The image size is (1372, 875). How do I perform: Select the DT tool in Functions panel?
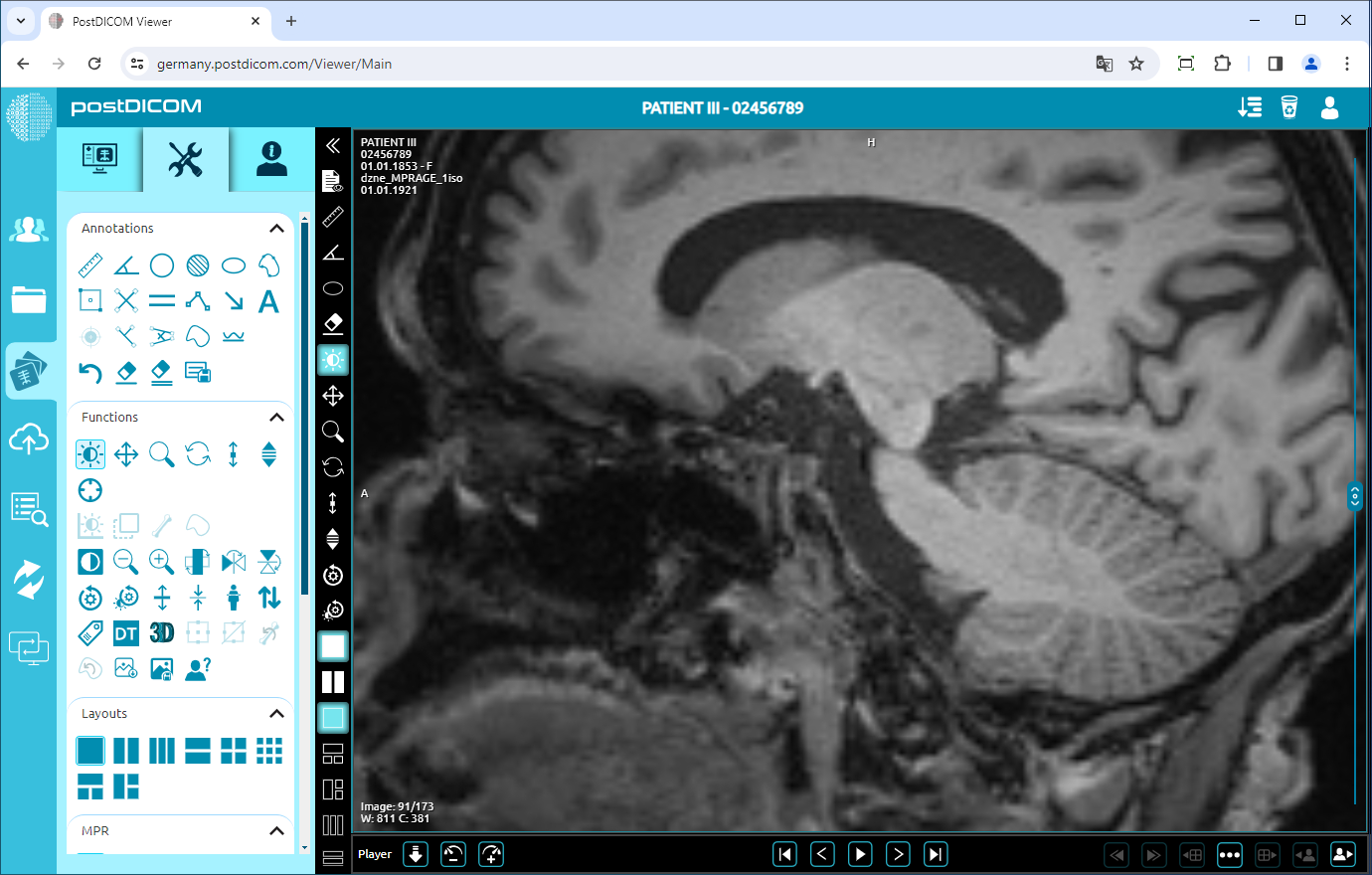coord(125,631)
